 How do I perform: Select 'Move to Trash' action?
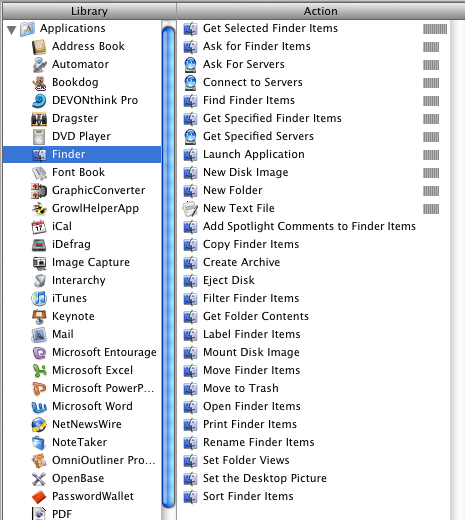[x=241, y=388]
